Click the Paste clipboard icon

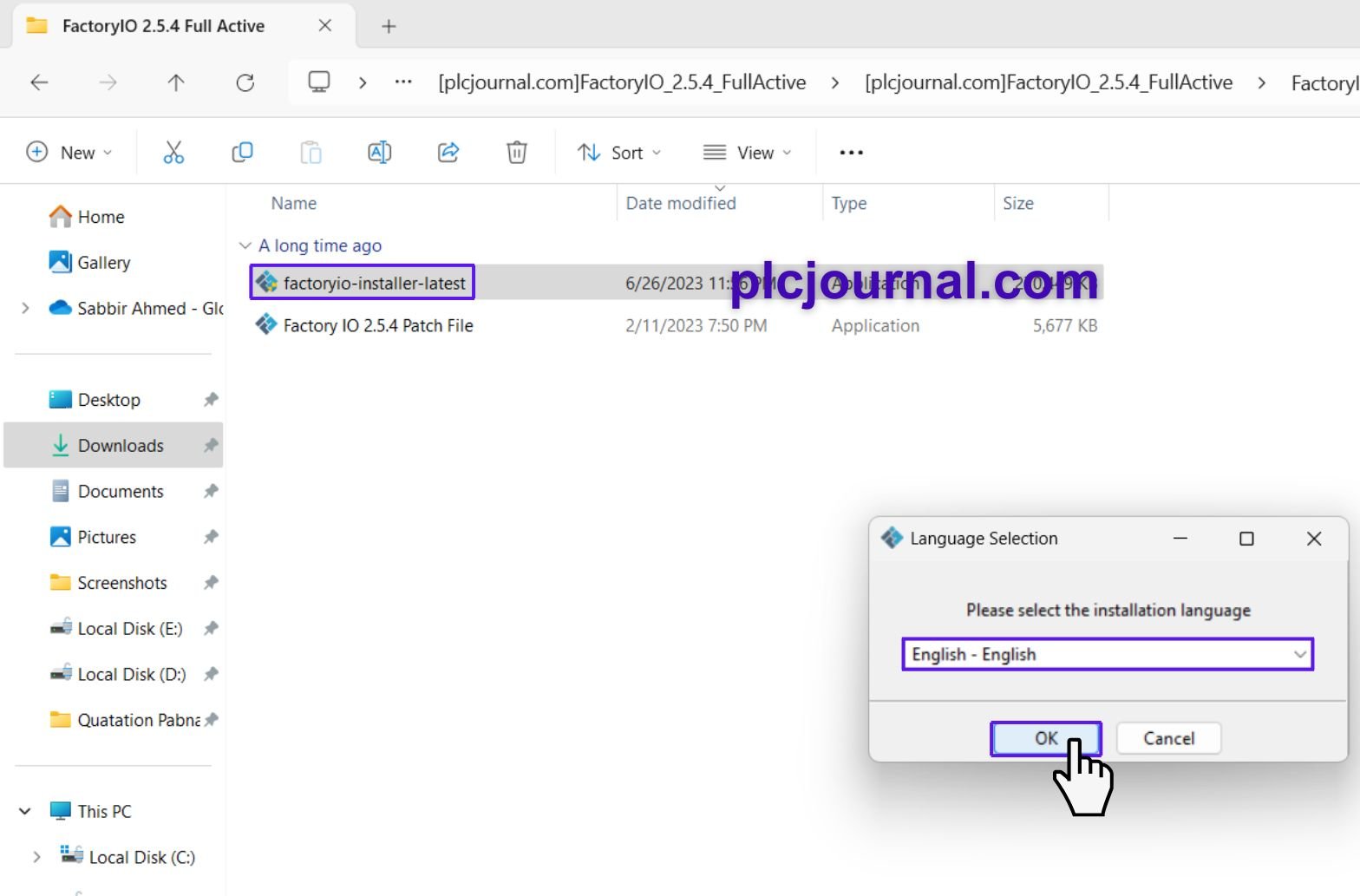click(311, 153)
